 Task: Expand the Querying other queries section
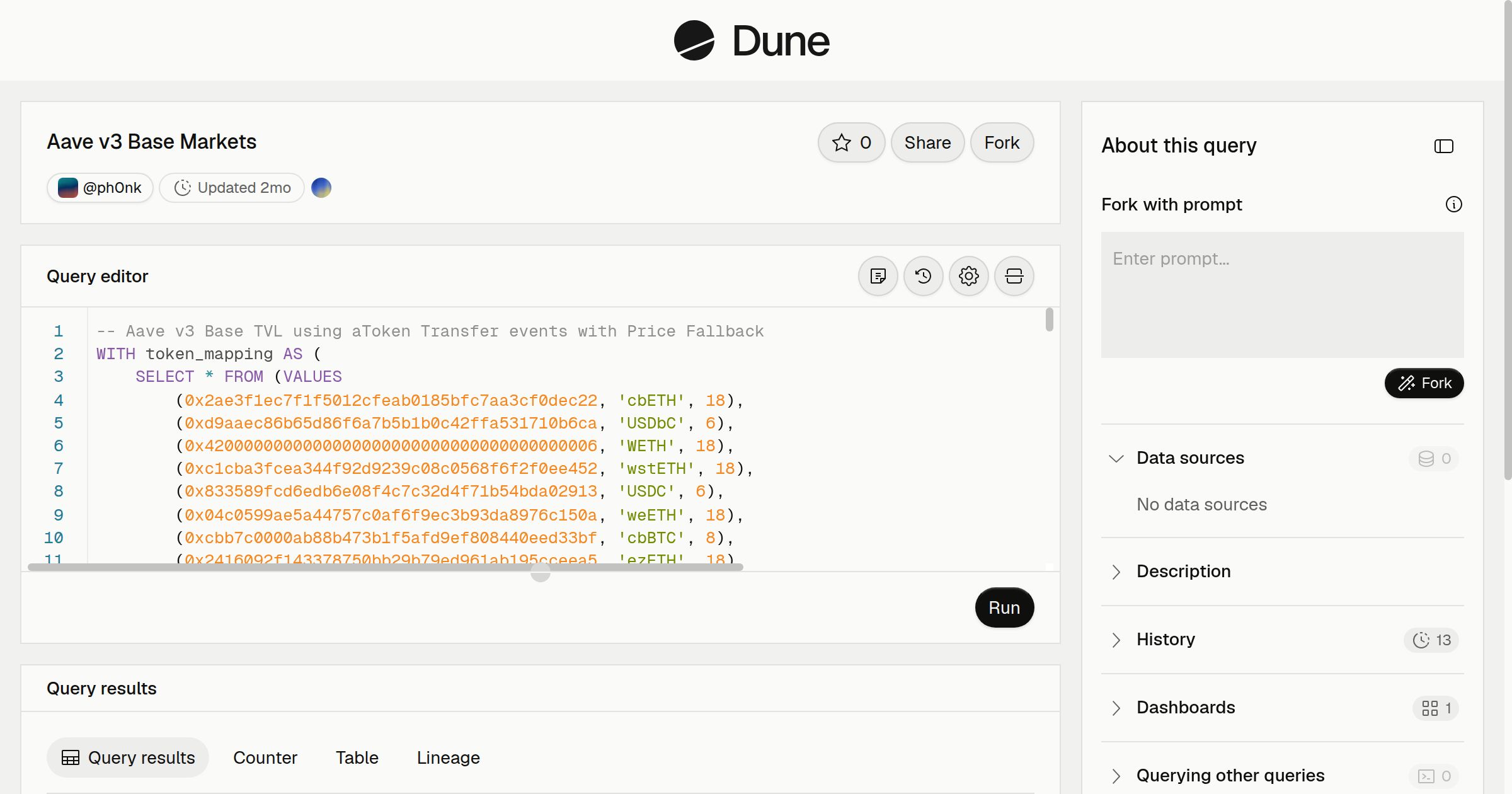tap(1116, 776)
